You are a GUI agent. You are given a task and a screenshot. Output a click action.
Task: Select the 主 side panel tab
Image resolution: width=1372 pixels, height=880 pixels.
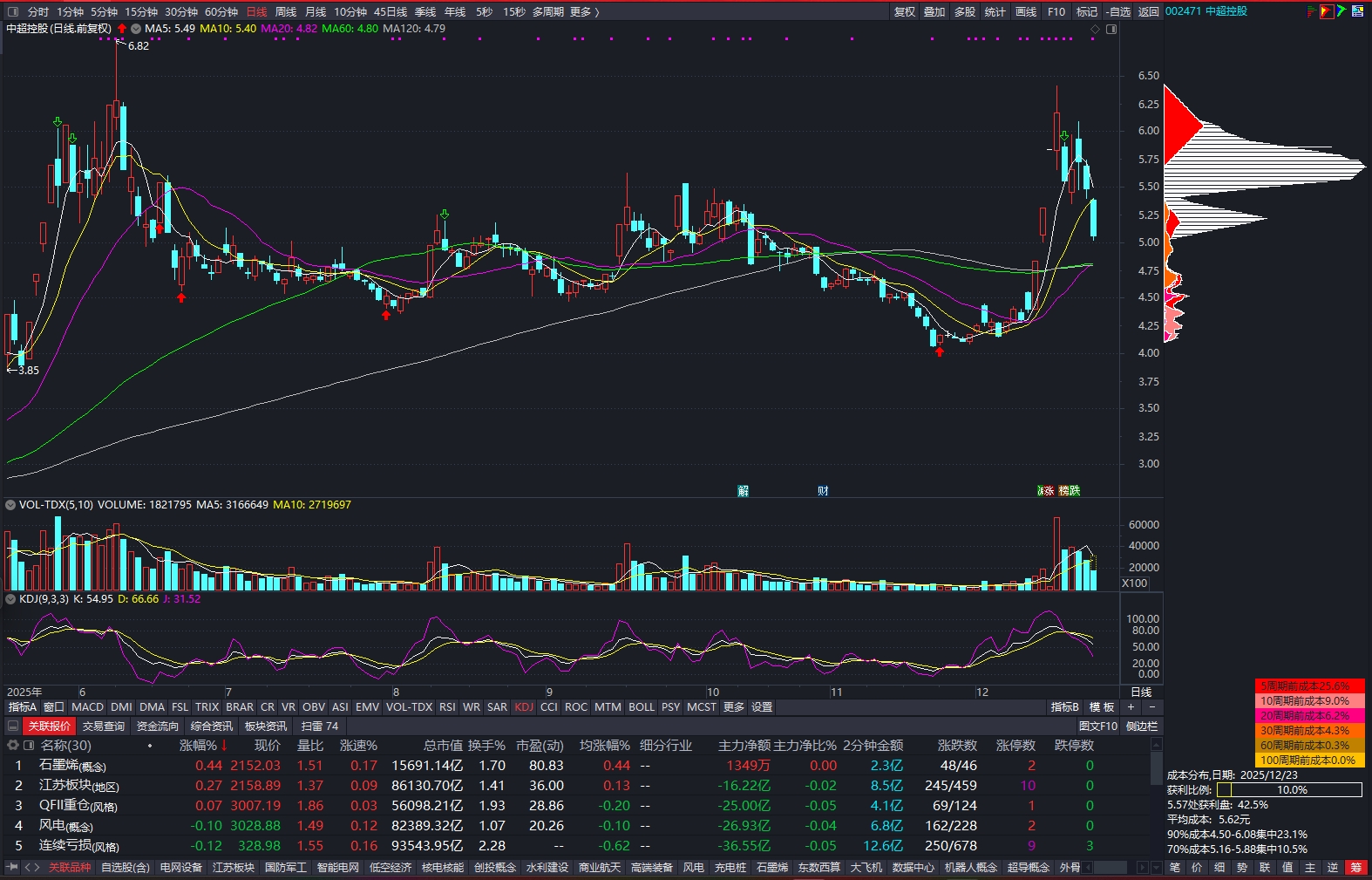(1310, 868)
